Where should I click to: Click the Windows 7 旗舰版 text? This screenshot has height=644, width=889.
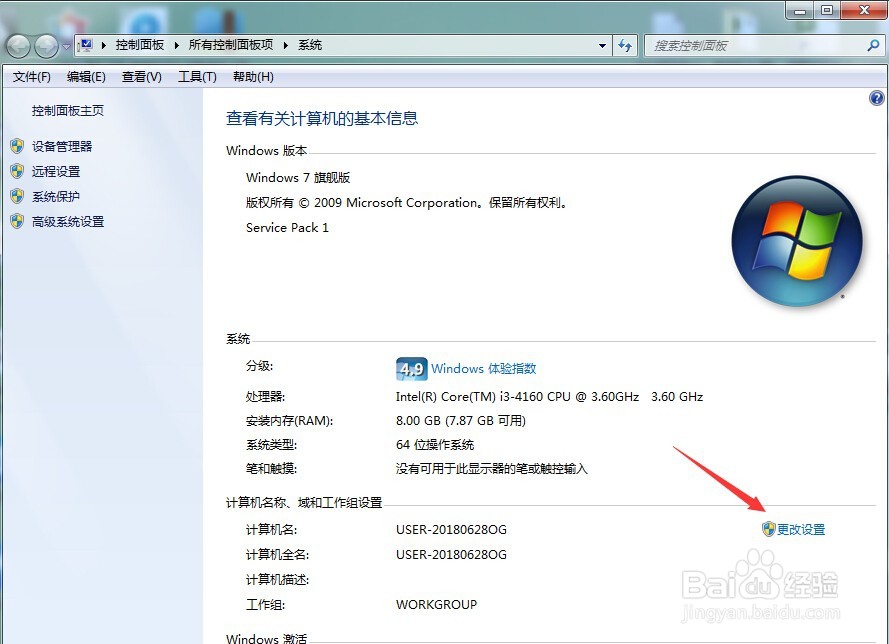pos(298,177)
